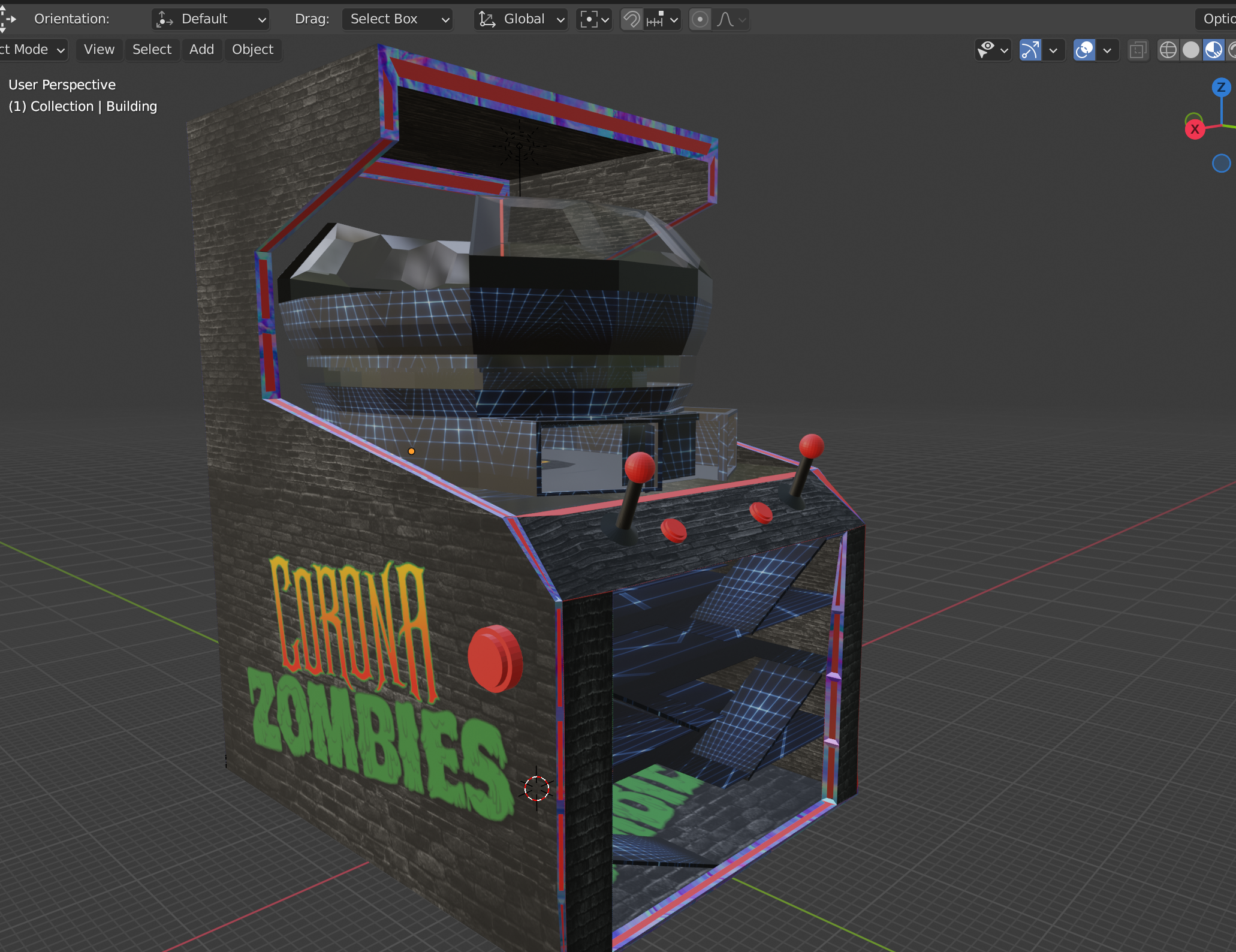The width and height of the screenshot is (1236, 952).
Task: Open the Orientation Default dropdown
Action: tap(210, 19)
